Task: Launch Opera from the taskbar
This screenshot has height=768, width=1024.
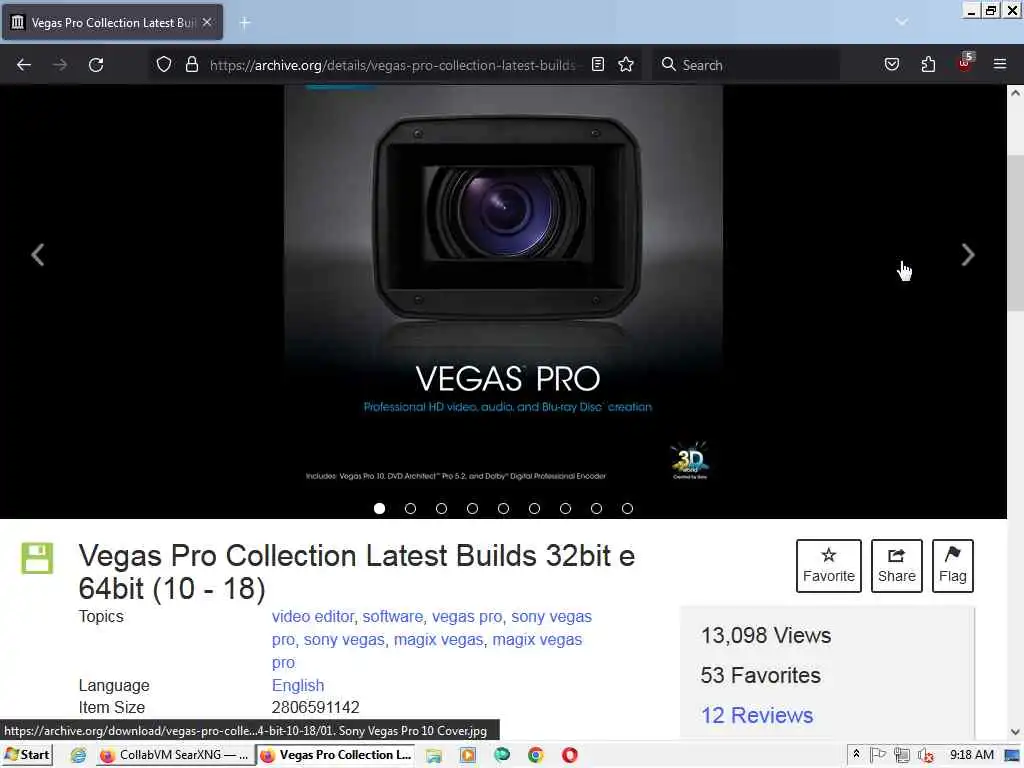Action: pos(569,755)
